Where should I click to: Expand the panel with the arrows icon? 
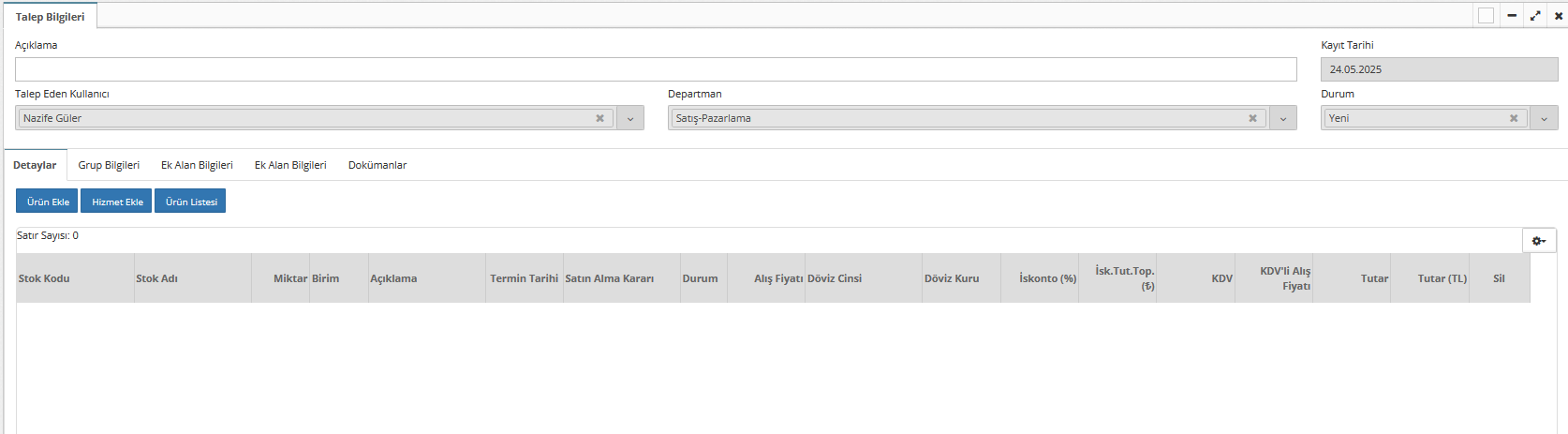1535,16
